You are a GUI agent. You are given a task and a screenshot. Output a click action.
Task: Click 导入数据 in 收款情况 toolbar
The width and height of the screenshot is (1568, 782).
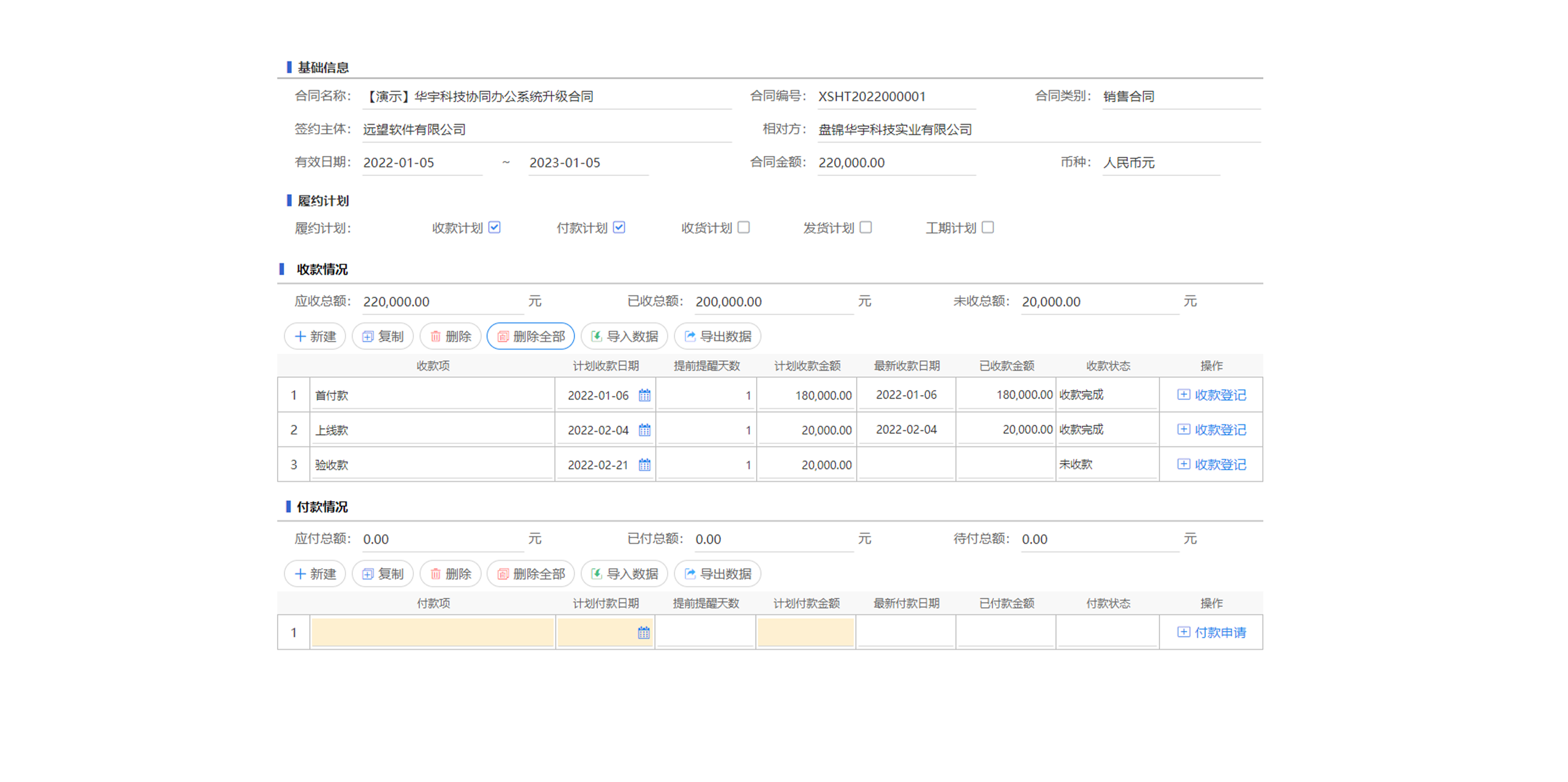624,336
